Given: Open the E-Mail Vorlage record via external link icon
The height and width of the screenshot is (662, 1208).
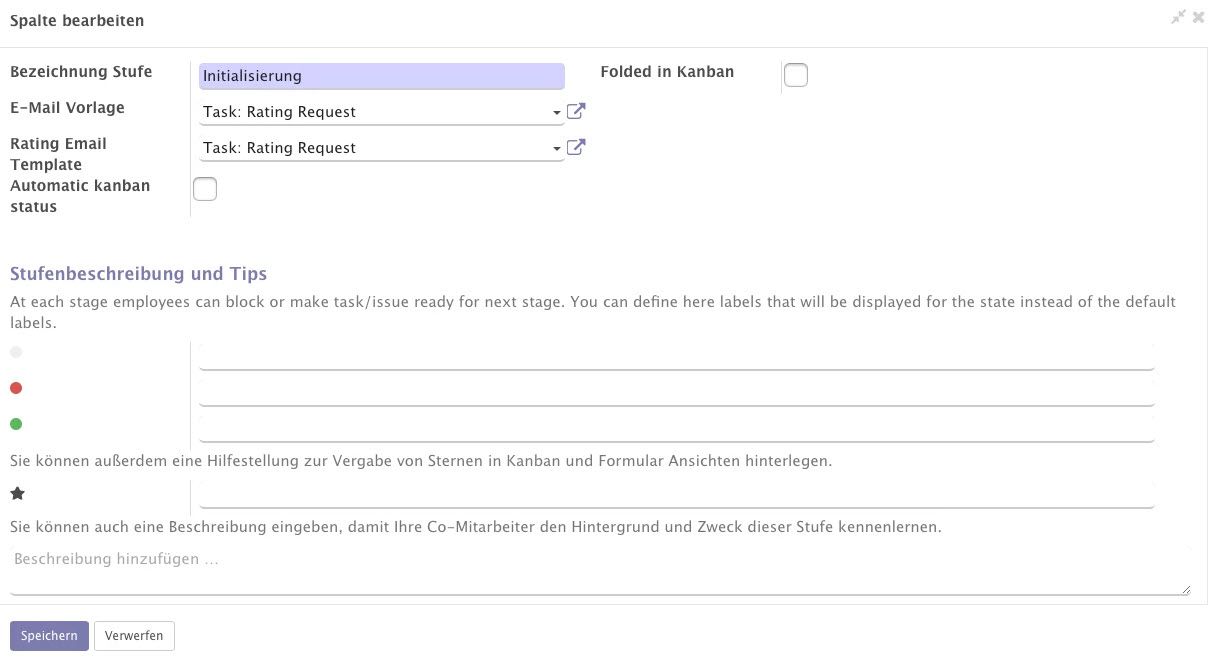Looking at the screenshot, I should click(x=576, y=111).
